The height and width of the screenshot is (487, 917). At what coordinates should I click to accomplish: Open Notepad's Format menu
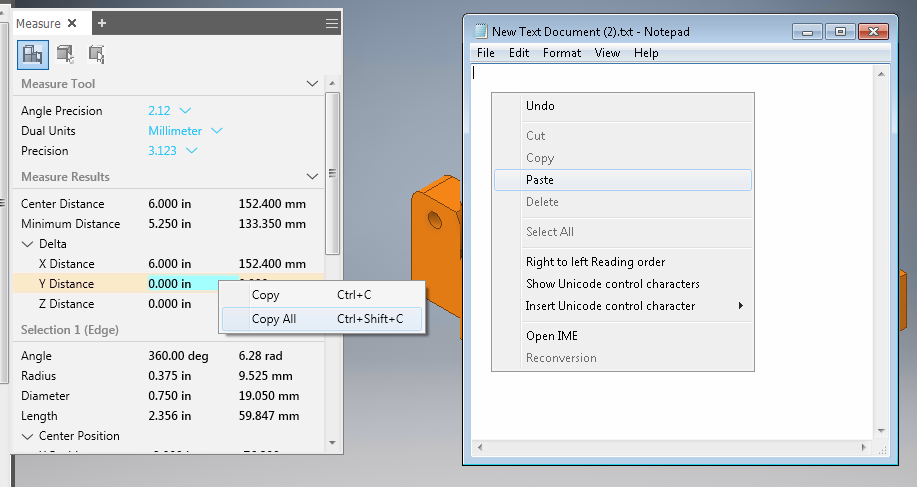(561, 53)
